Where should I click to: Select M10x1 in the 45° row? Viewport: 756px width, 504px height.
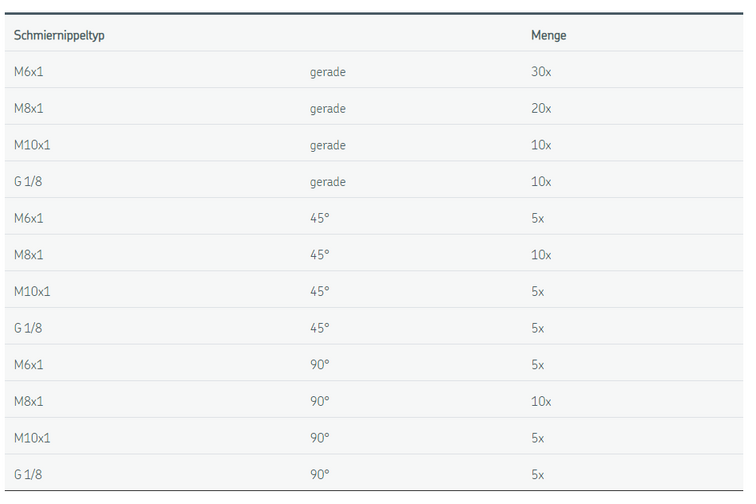point(32,291)
